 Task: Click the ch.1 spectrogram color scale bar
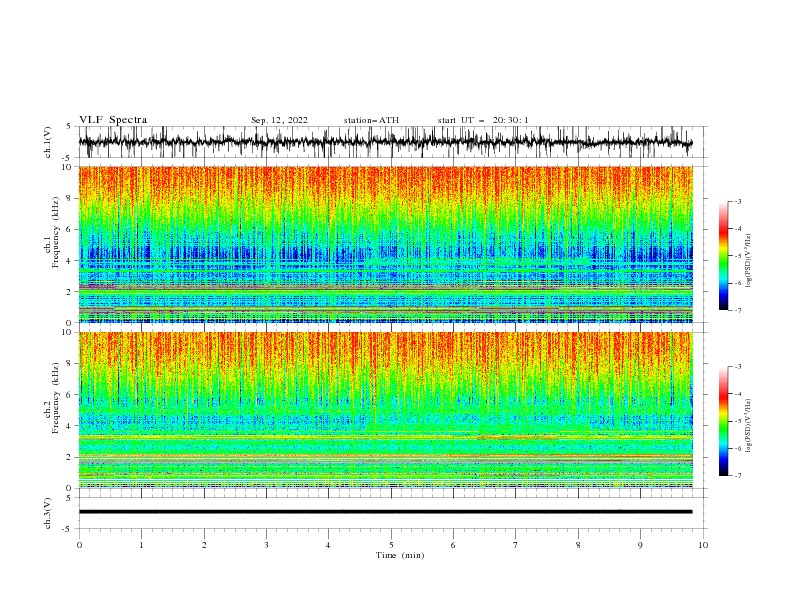coord(723,256)
